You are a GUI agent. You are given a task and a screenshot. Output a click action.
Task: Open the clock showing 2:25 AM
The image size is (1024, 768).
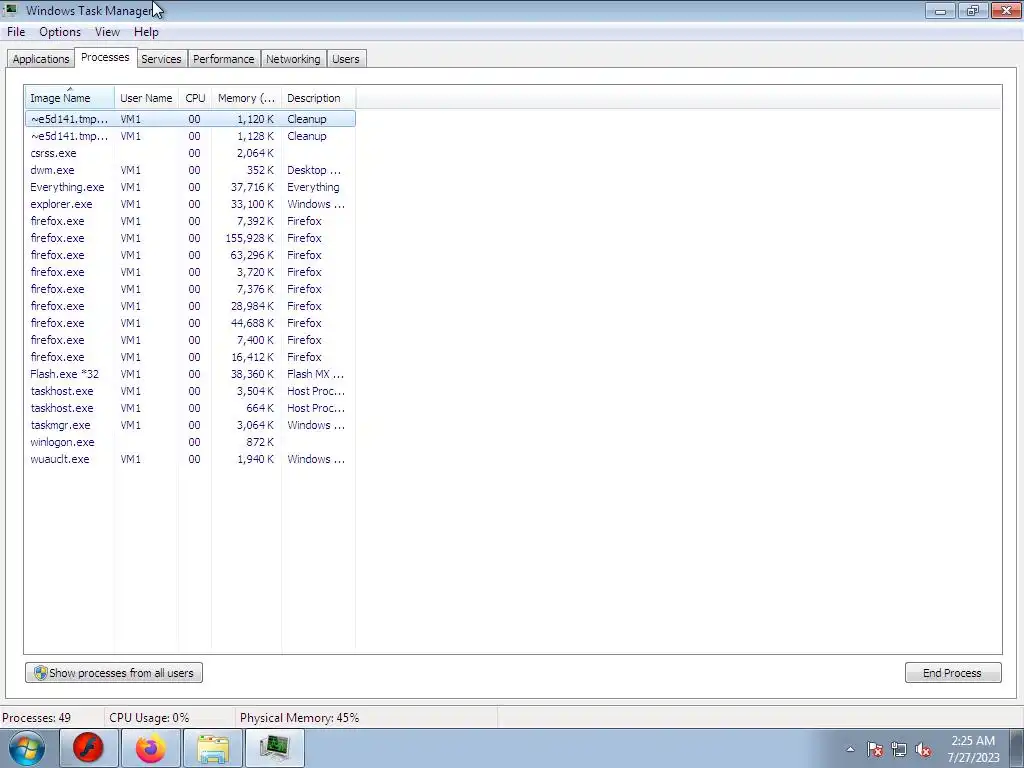coord(973,749)
